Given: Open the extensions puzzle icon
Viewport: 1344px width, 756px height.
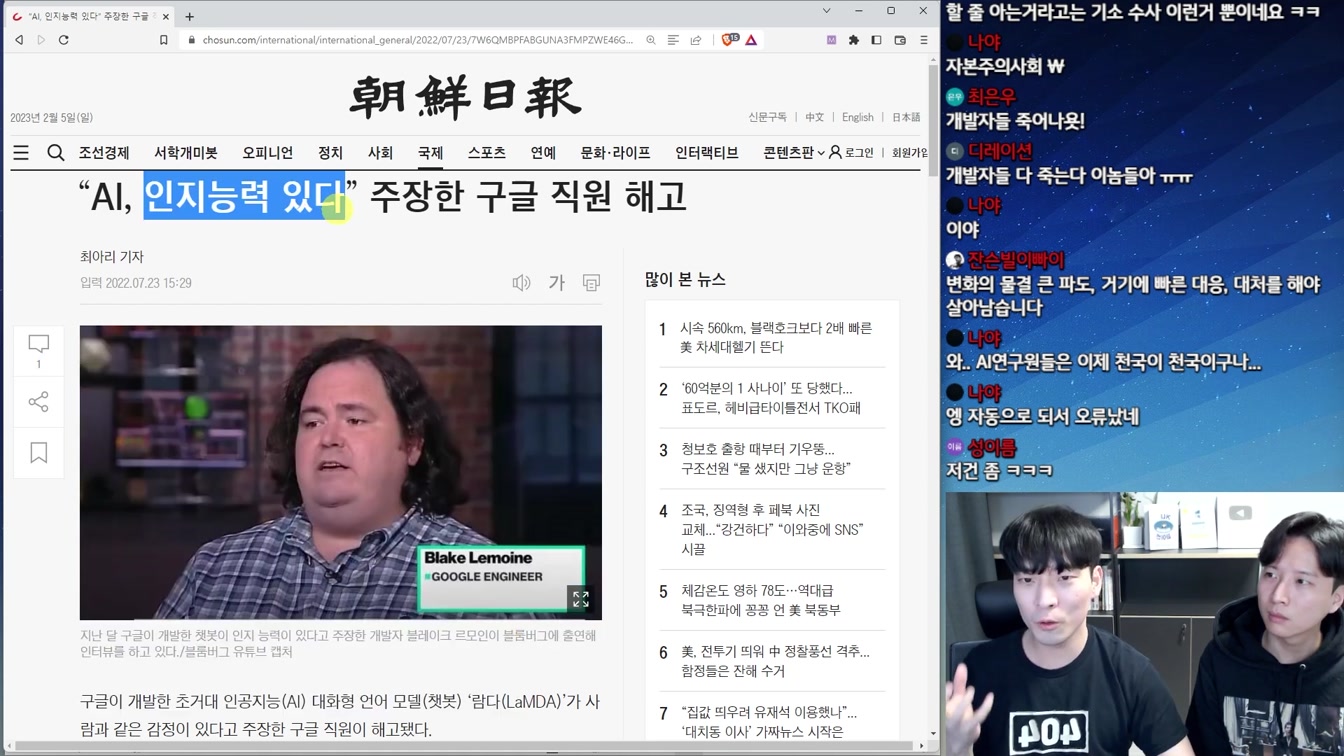Looking at the screenshot, I should (853, 40).
